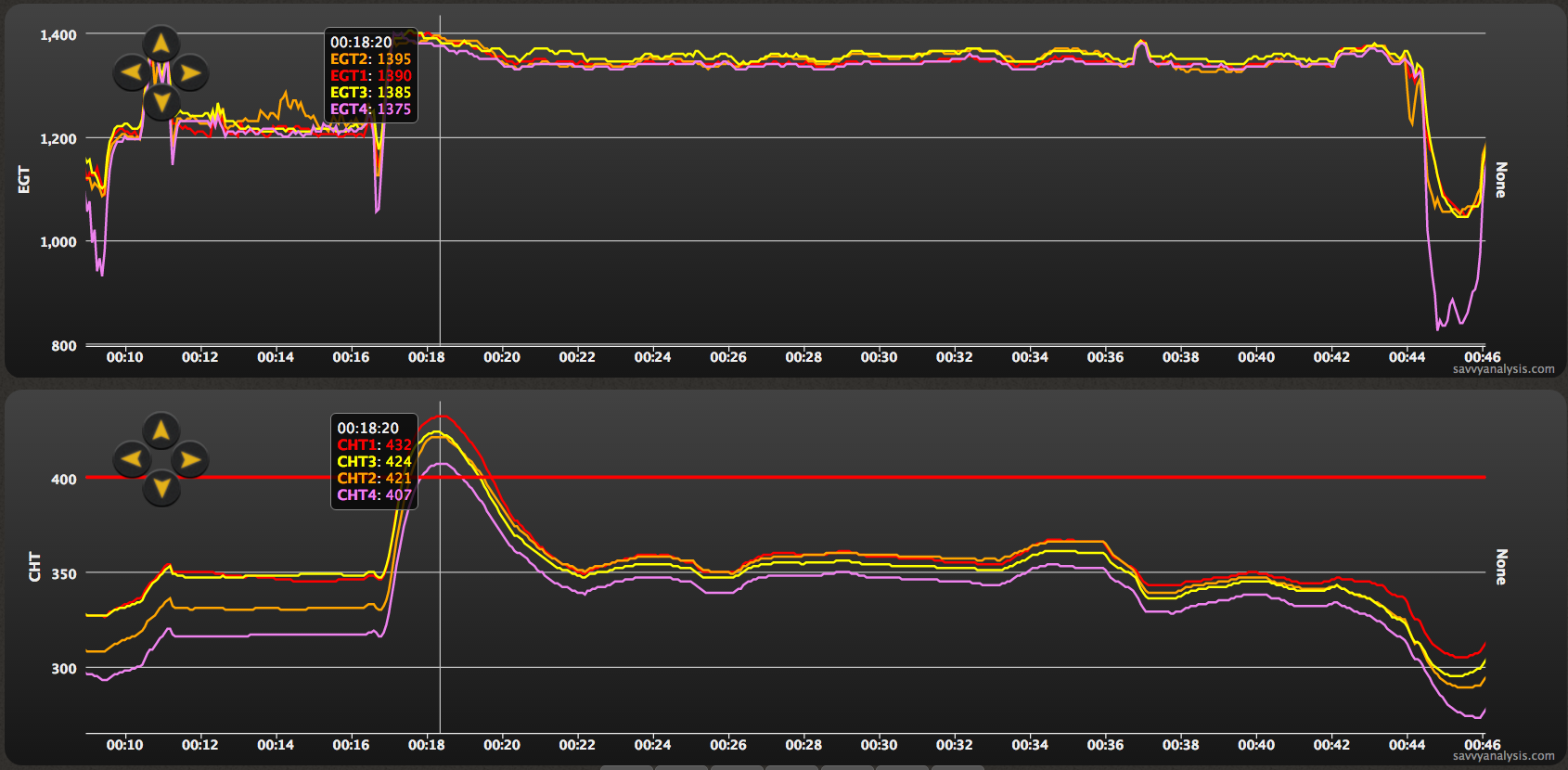The height and width of the screenshot is (770, 1568).
Task: Open the None right-axis selector on EGT chart
Action: click(1500, 179)
